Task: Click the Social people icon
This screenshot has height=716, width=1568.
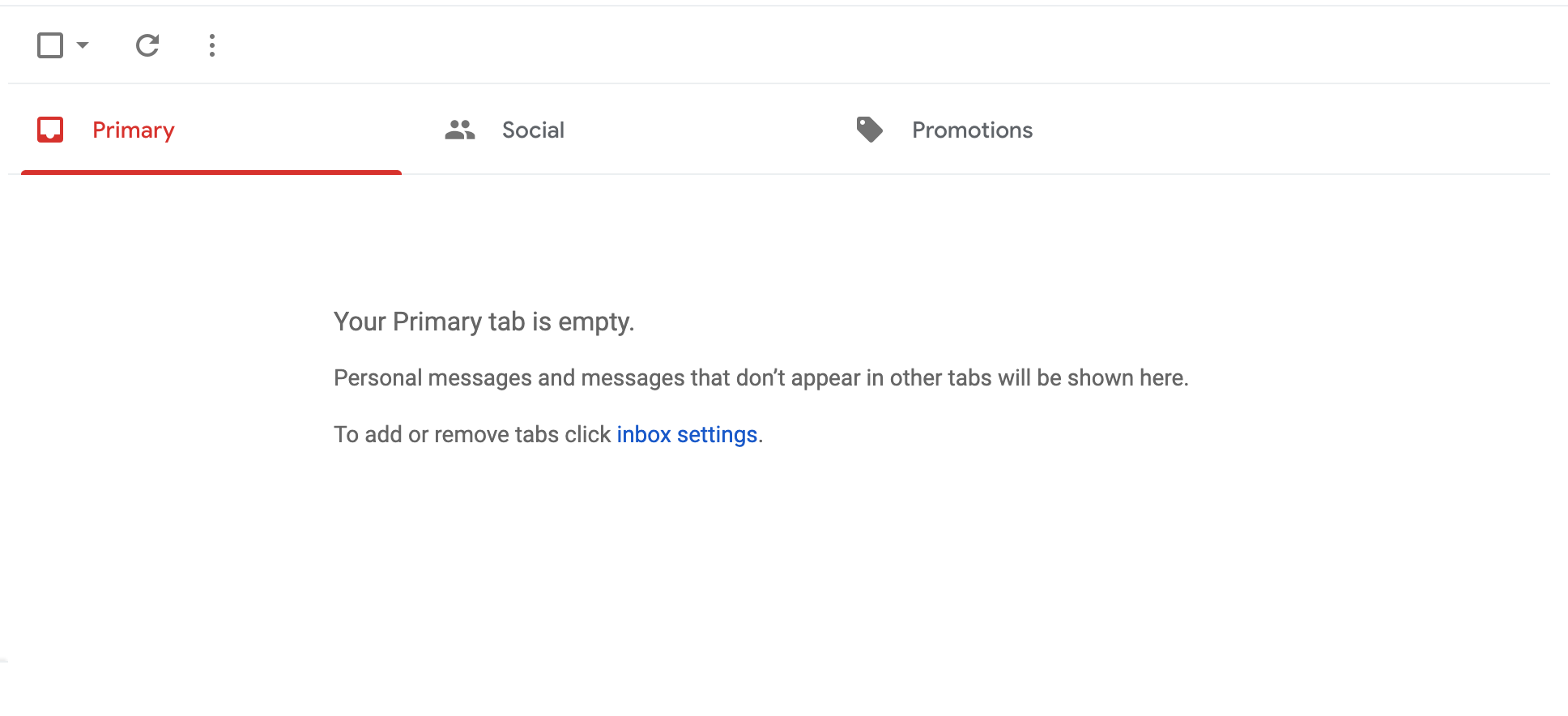Action: click(459, 130)
